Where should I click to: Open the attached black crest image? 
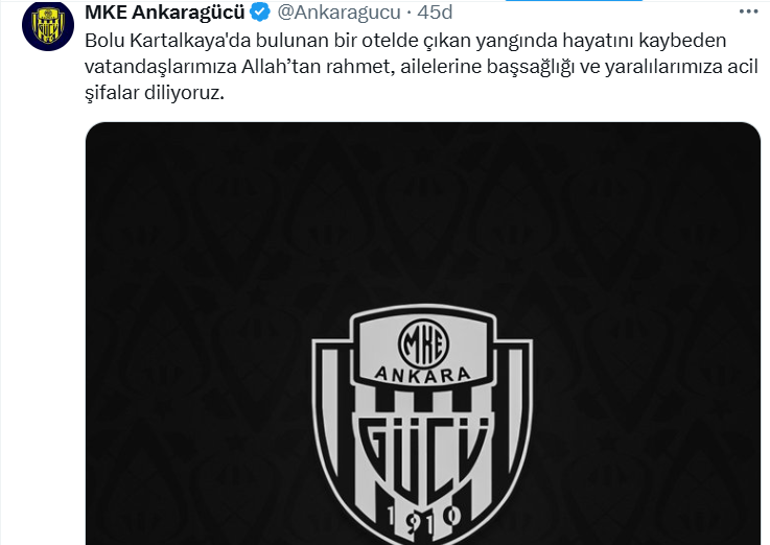[x=423, y=333]
